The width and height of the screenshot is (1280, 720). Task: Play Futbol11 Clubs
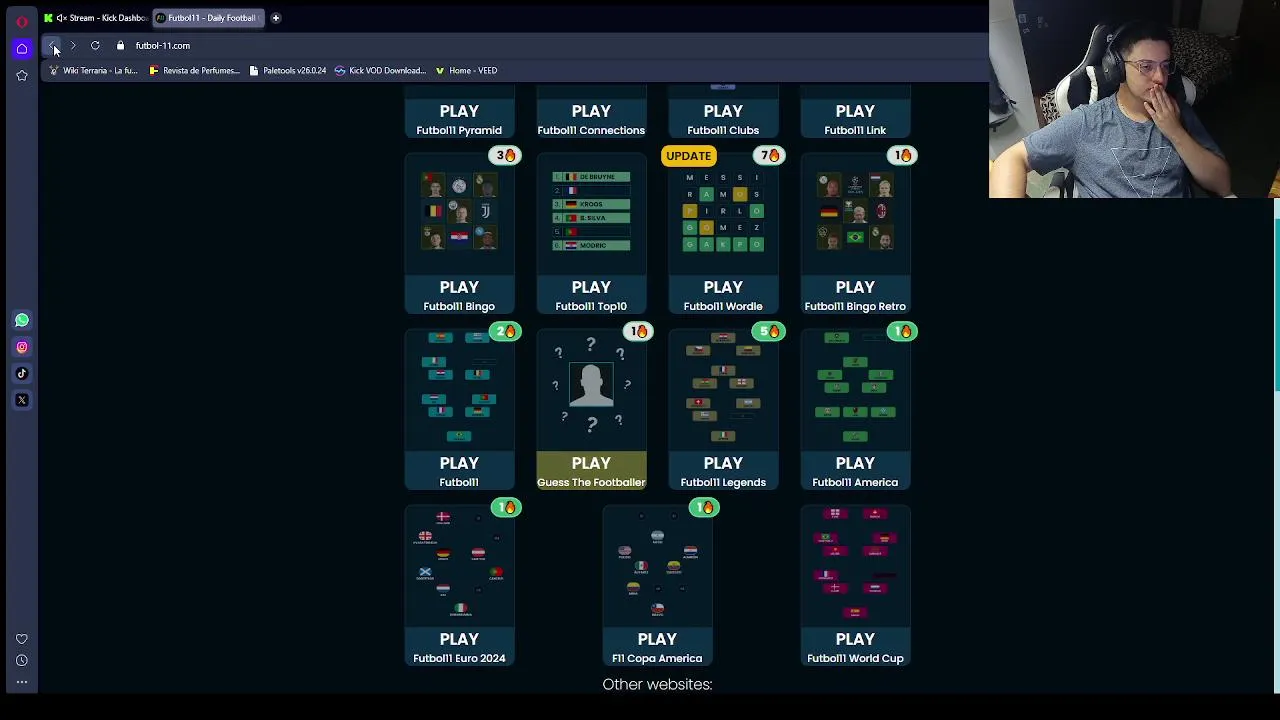pyautogui.click(x=723, y=119)
